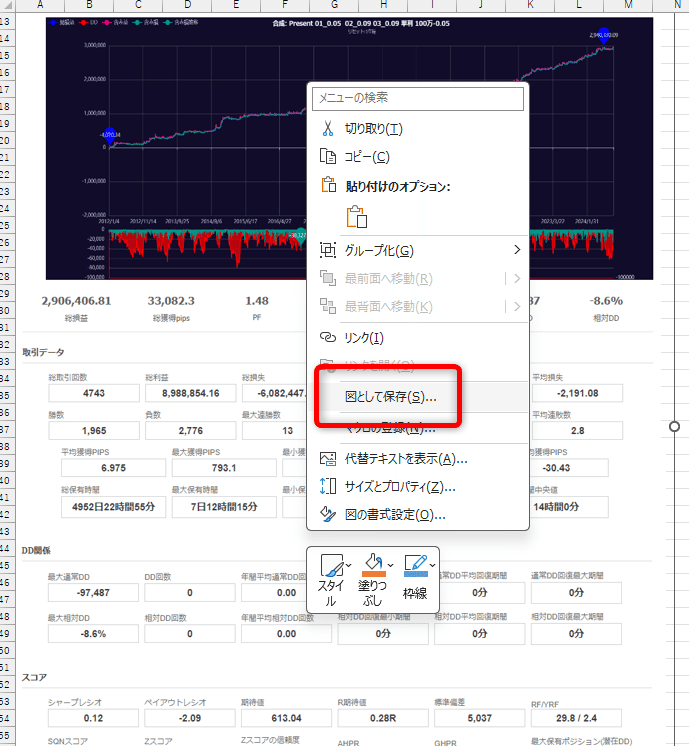Screen dimensions: 689x746
Task: Click the 793.1 max PIPS value
Action: click(224, 468)
